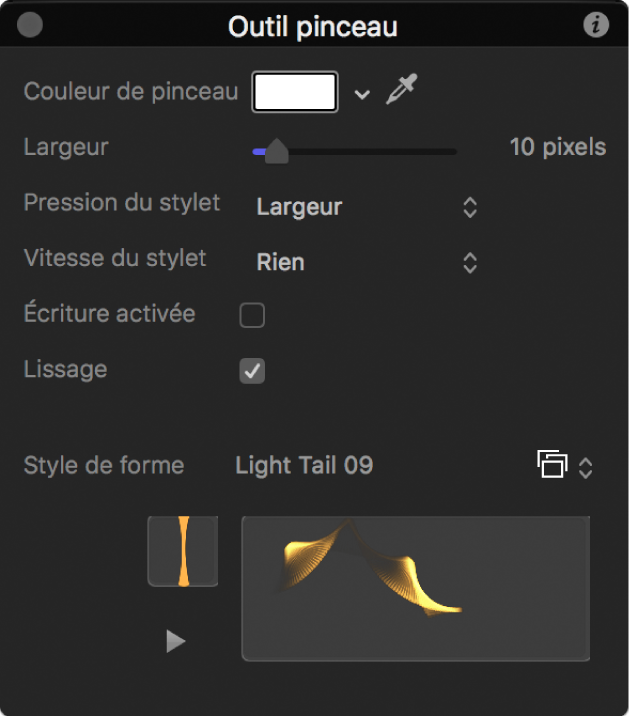630x716 pixels.
Task: Click the Largeur slider handle
Action: [276, 151]
